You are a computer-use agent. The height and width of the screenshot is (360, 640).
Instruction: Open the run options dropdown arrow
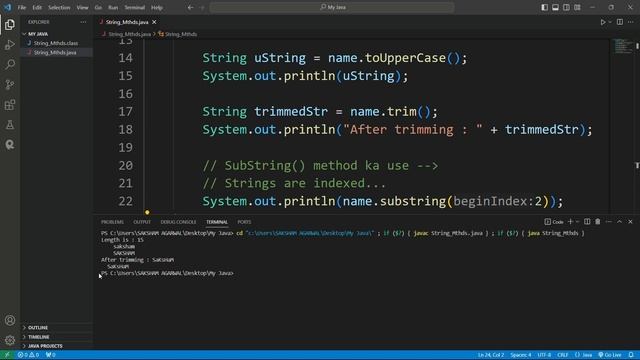pyautogui.click(x=610, y=22)
